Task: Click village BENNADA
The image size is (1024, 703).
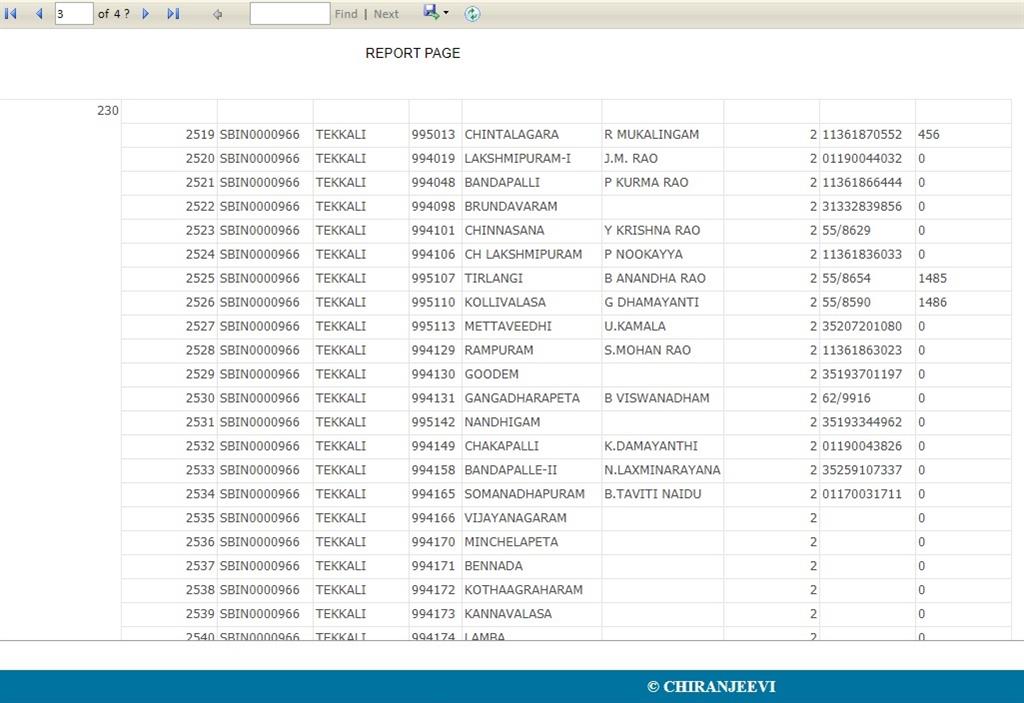Action: (x=493, y=566)
